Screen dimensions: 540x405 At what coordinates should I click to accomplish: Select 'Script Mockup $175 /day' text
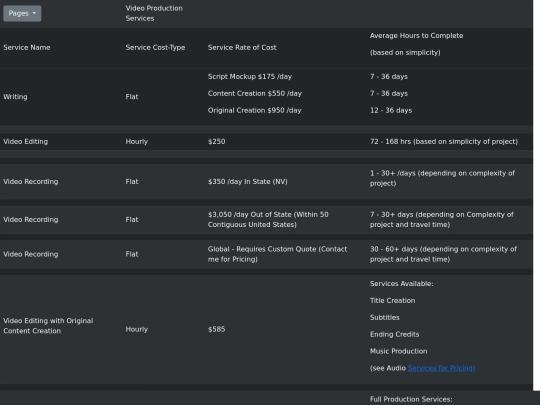250,77
